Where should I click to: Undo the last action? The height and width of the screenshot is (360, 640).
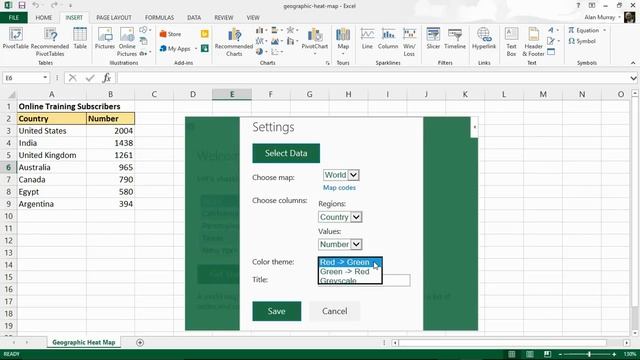[x=36, y=5]
